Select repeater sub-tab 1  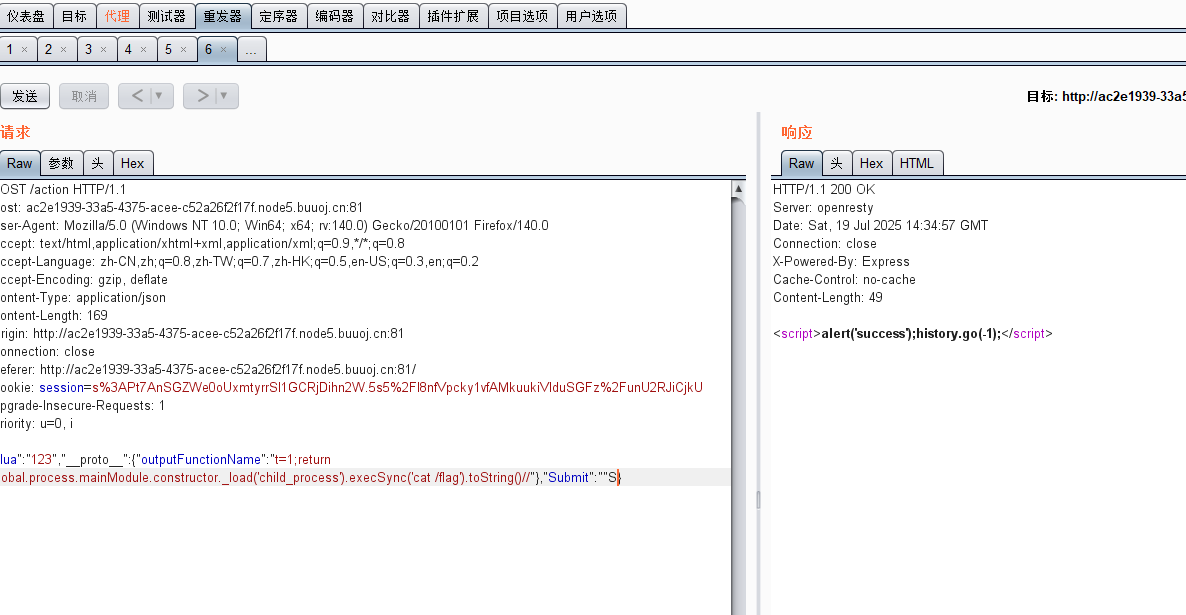coord(10,49)
